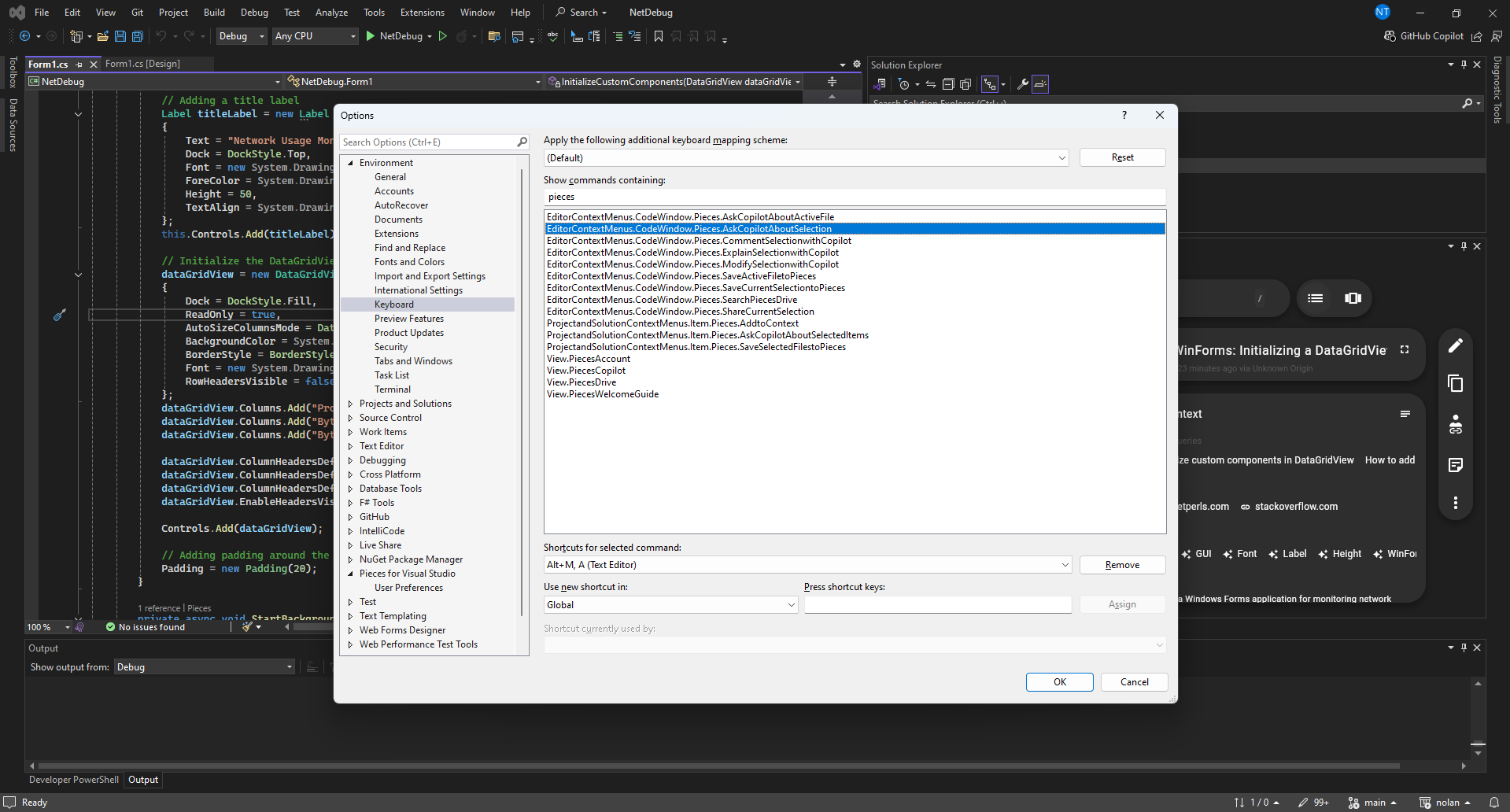
Task: Click OK in Options dialog
Action: (x=1059, y=682)
